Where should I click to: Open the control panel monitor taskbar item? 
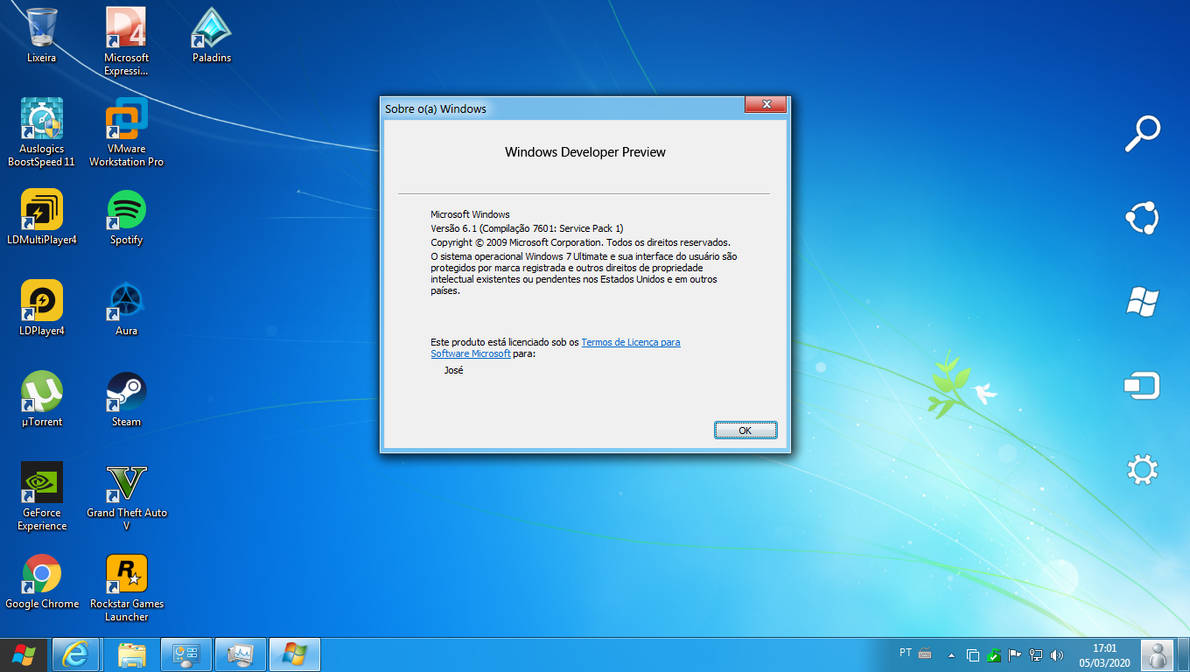186,655
